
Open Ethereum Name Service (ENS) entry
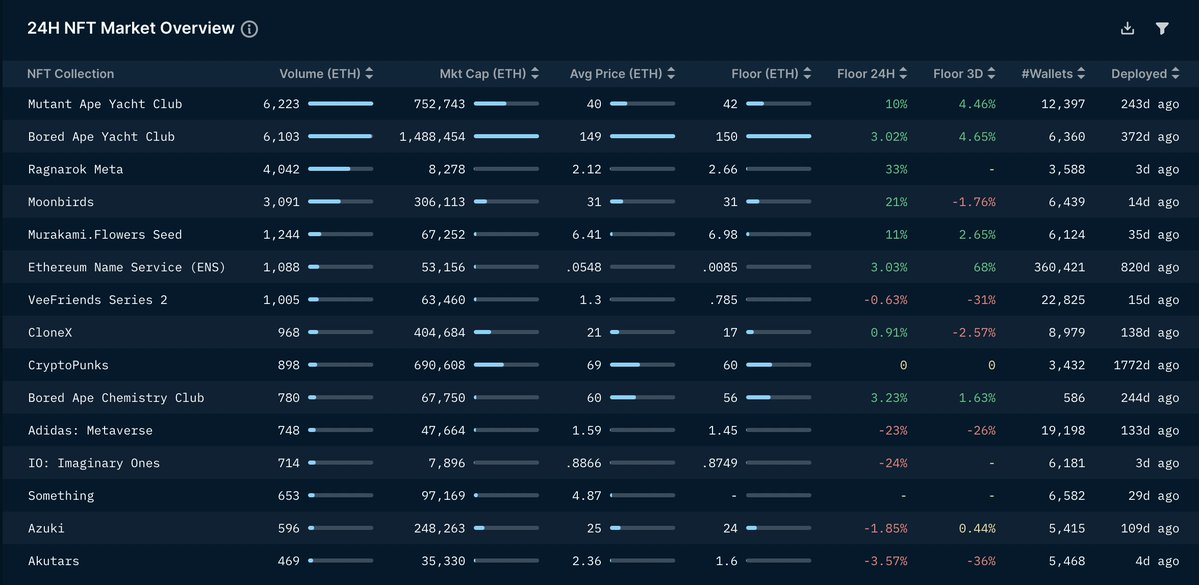(x=127, y=267)
